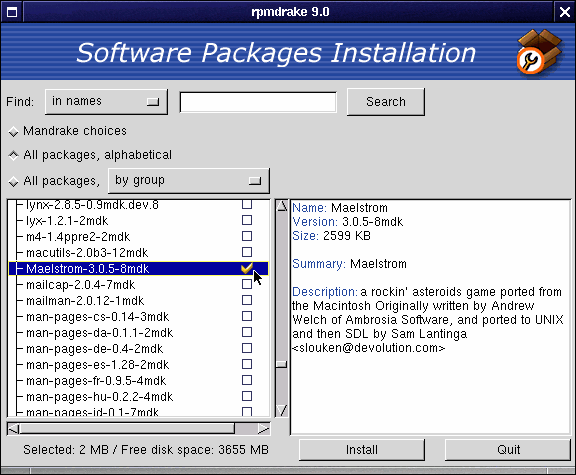Image resolution: width=576 pixels, height=475 pixels.
Task: Check the man-pages-fr-0.9.5-4mdk checkbox
Action: click(x=247, y=380)
